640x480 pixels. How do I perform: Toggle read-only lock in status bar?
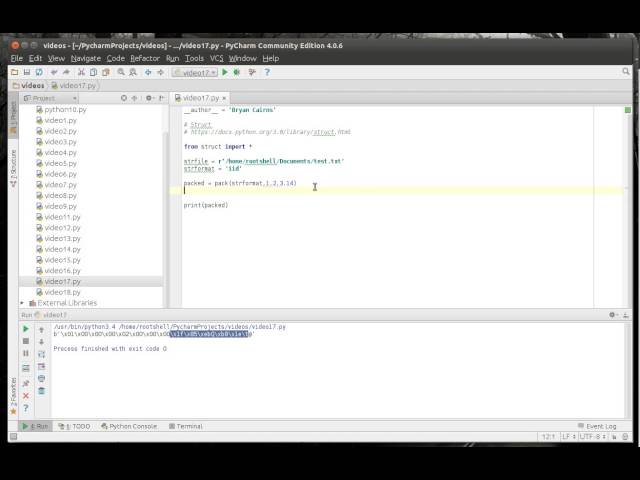pyautogui.click(x=614, y=437)
